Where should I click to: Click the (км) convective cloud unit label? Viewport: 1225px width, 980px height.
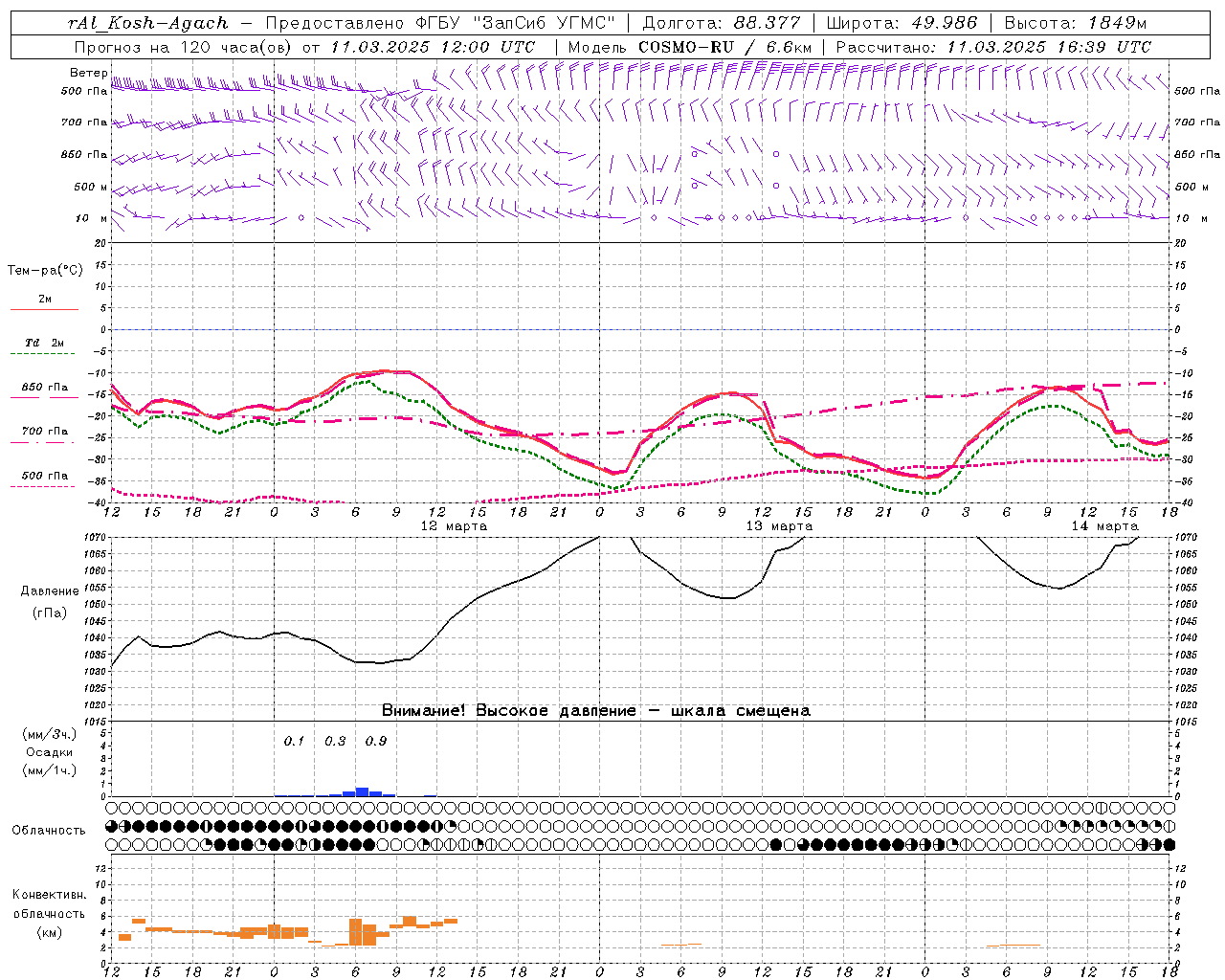coord(50,932)
